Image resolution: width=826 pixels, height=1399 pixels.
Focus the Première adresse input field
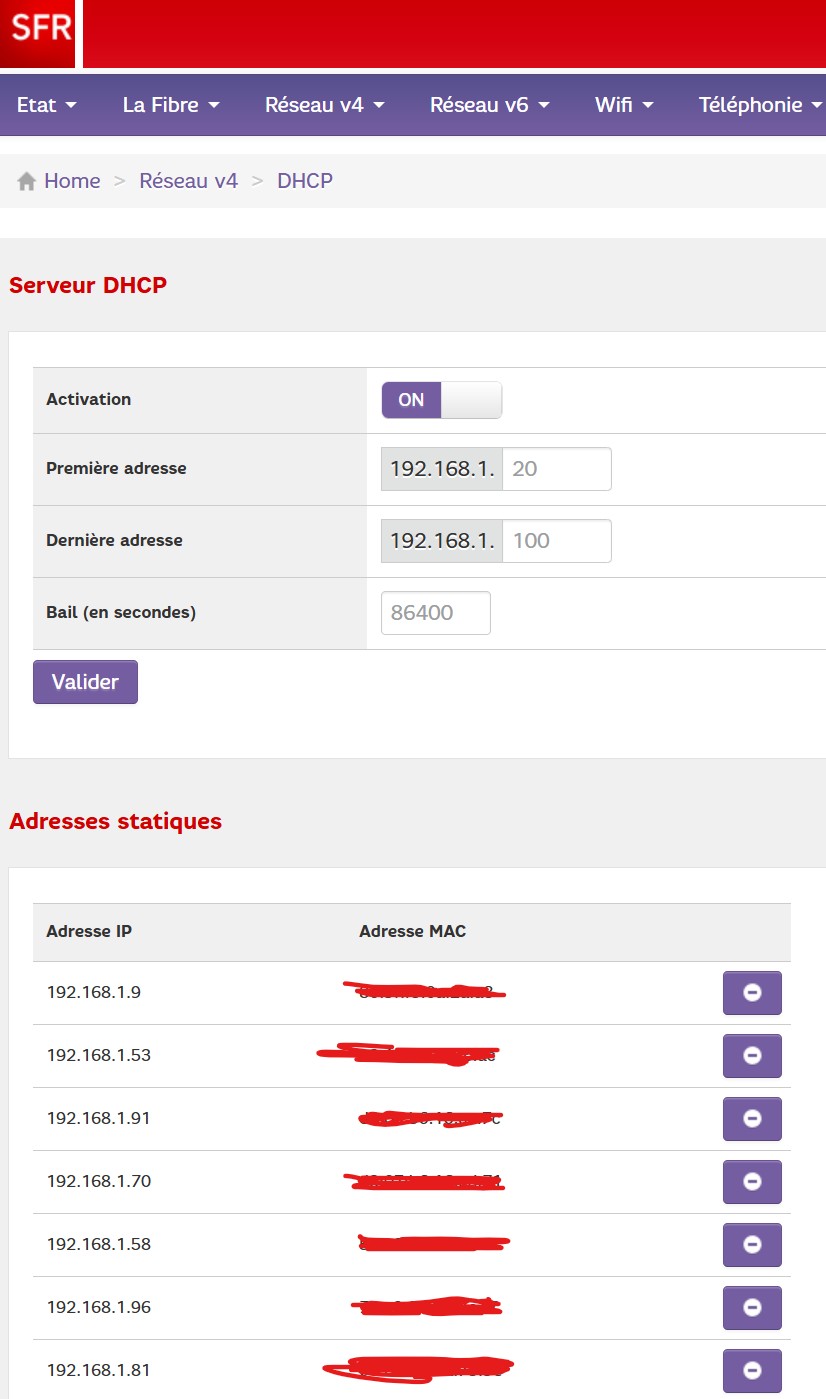[x=556, y=469]
